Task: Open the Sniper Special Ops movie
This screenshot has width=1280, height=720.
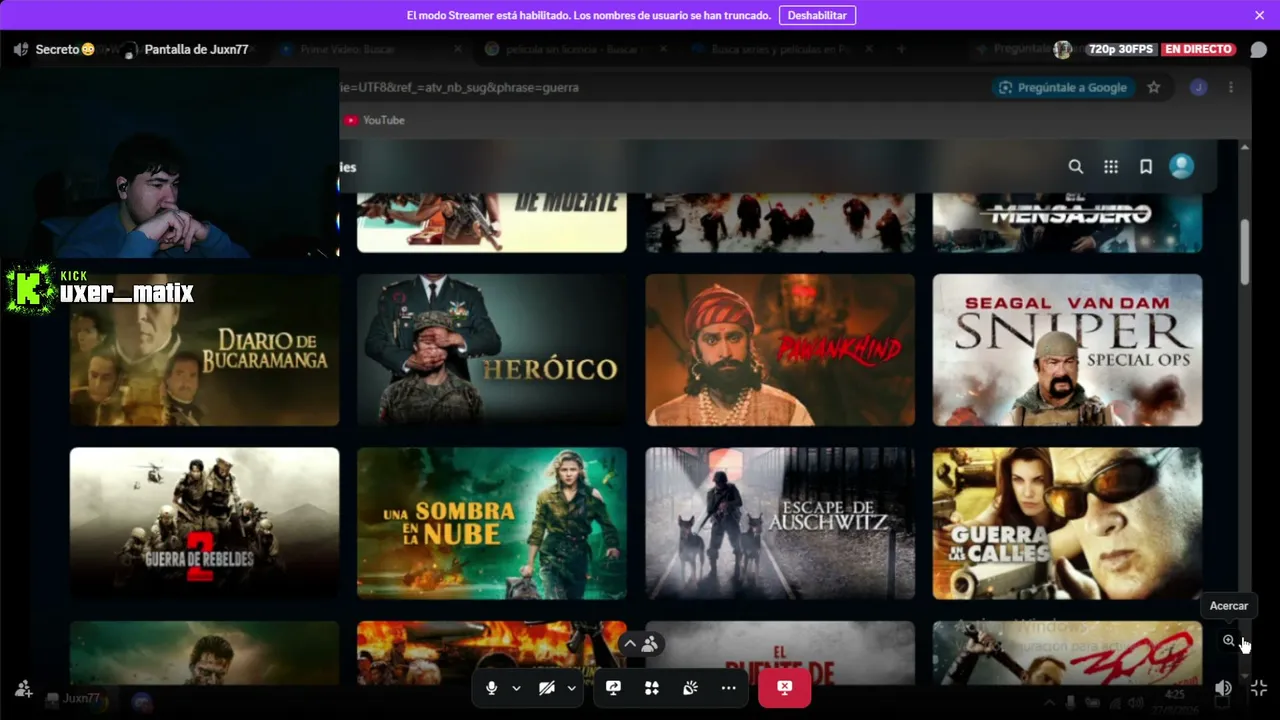Action: click(x=1067, y=350)
